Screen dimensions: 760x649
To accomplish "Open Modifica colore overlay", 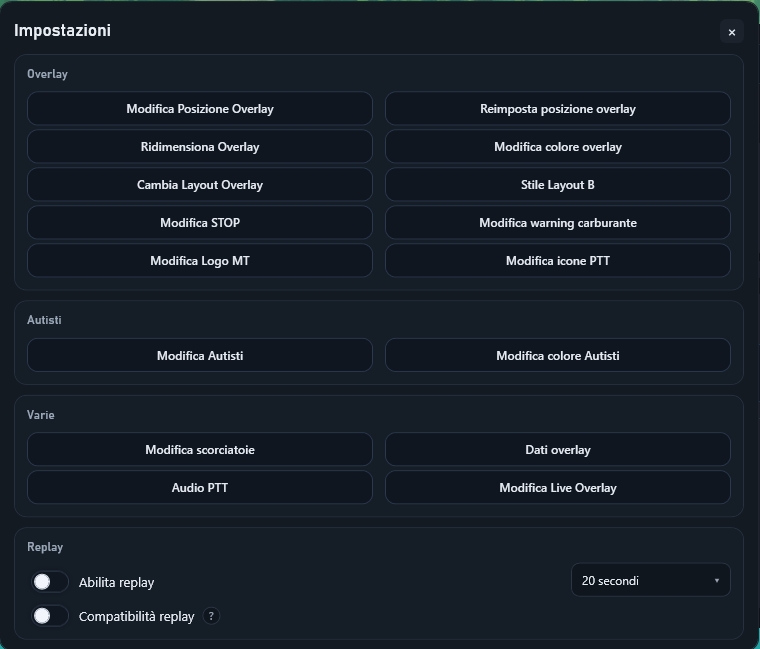I will click(x=557, y=147).
